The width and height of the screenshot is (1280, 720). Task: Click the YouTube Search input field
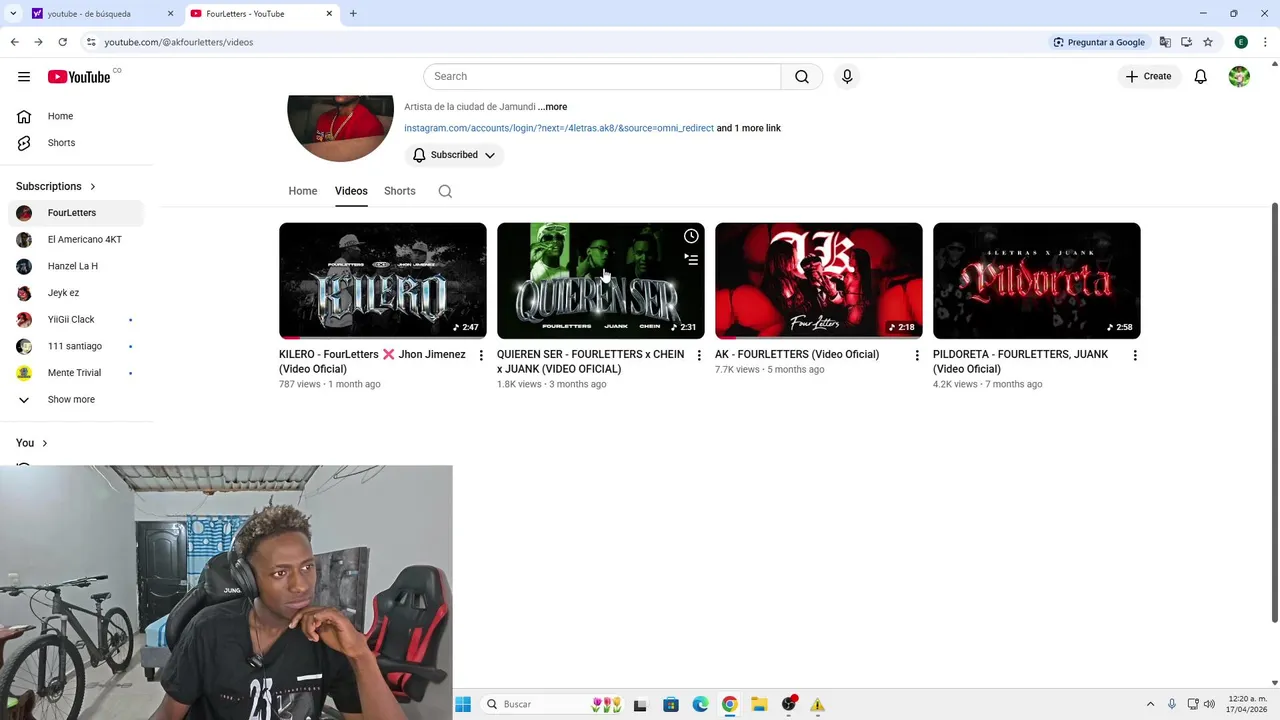click(603, 76)
